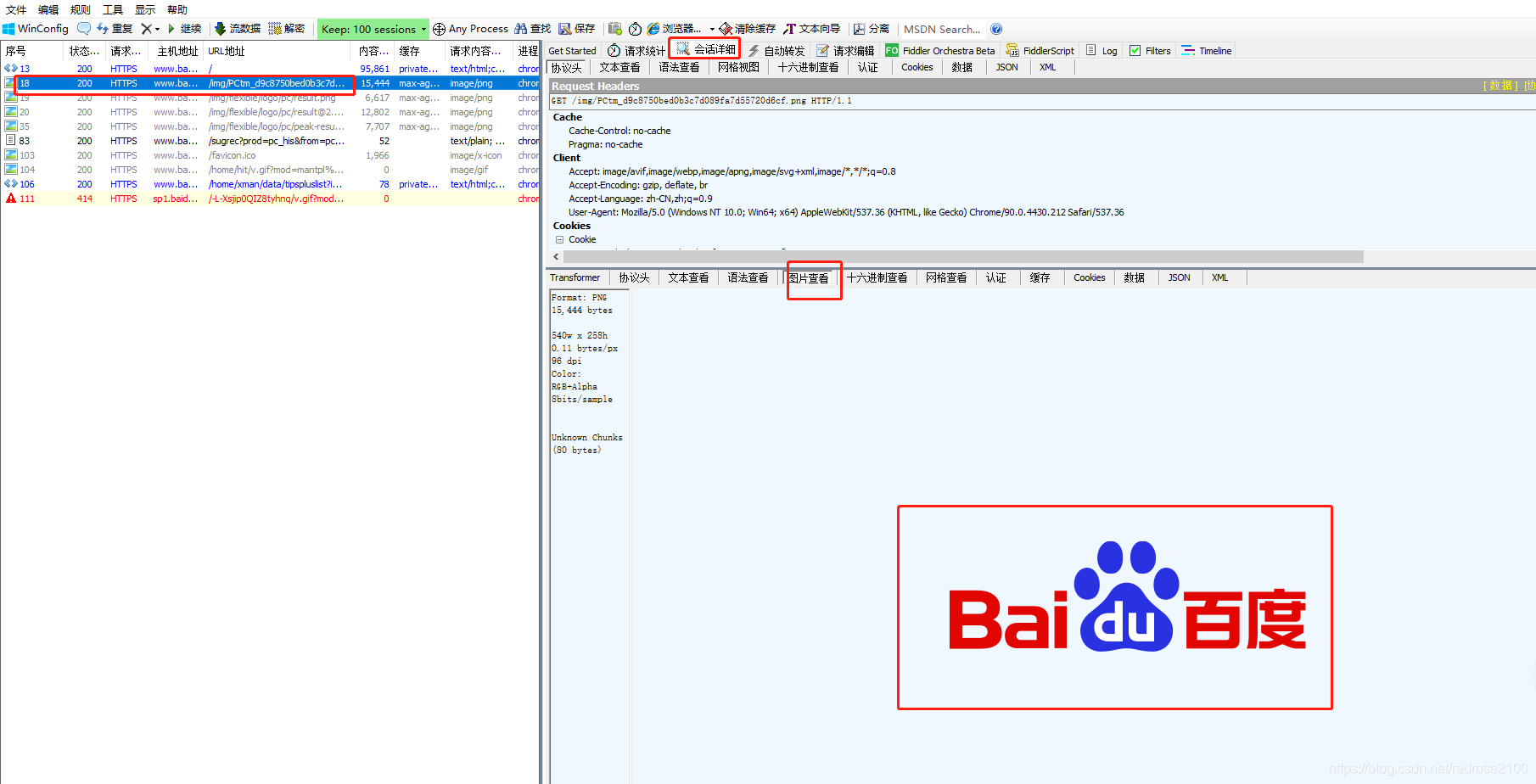Open the 请求统计 statistics tab

coord(636,51)
